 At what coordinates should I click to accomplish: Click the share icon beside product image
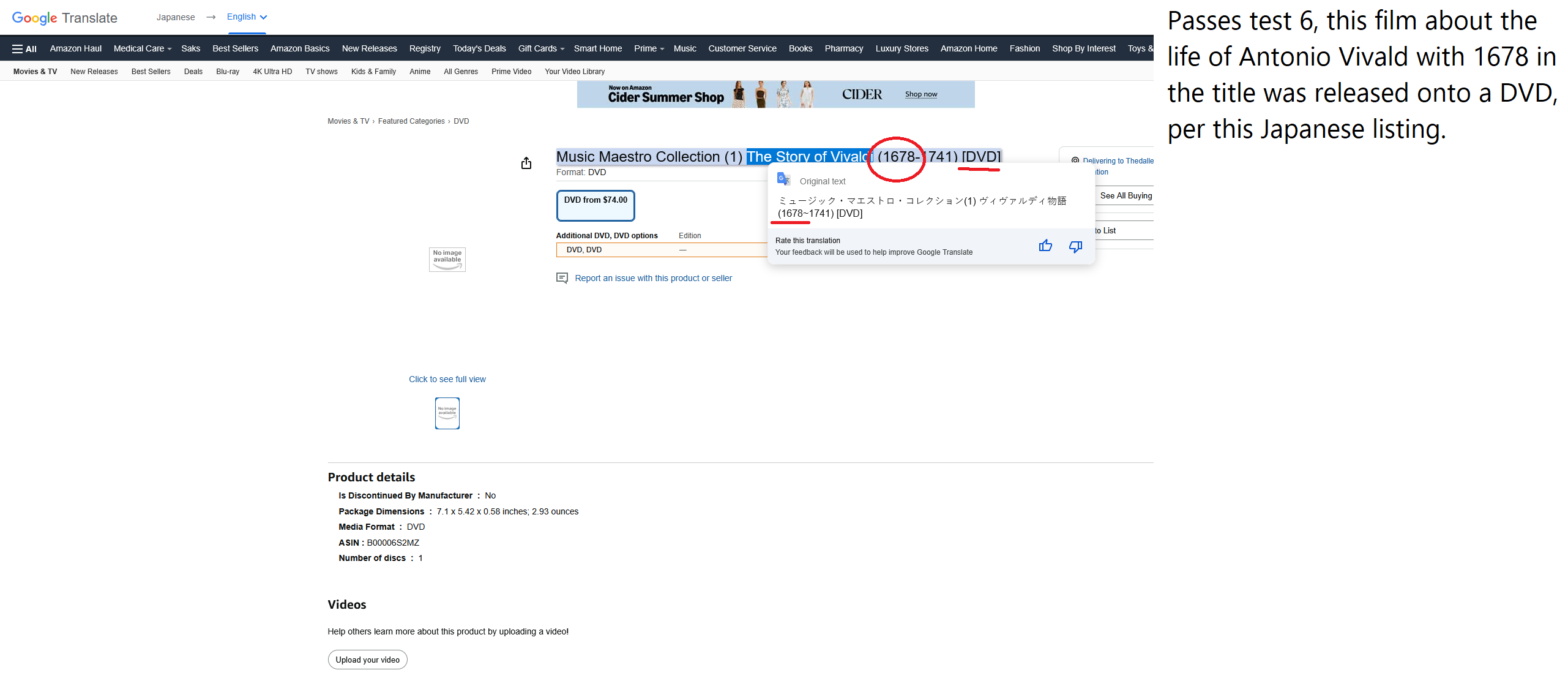tap(526, 163)
